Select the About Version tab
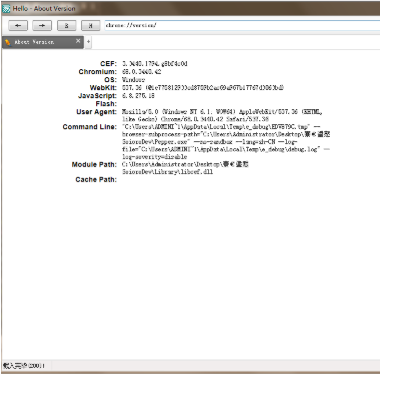397x400 pixels. click(42, 42)
